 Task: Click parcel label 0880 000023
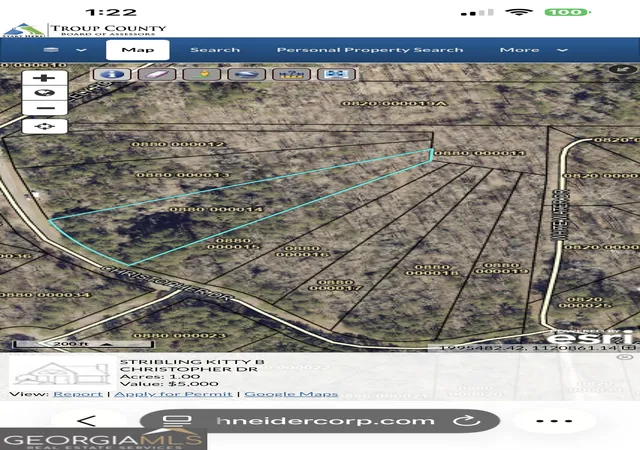(x=180, y=336)
